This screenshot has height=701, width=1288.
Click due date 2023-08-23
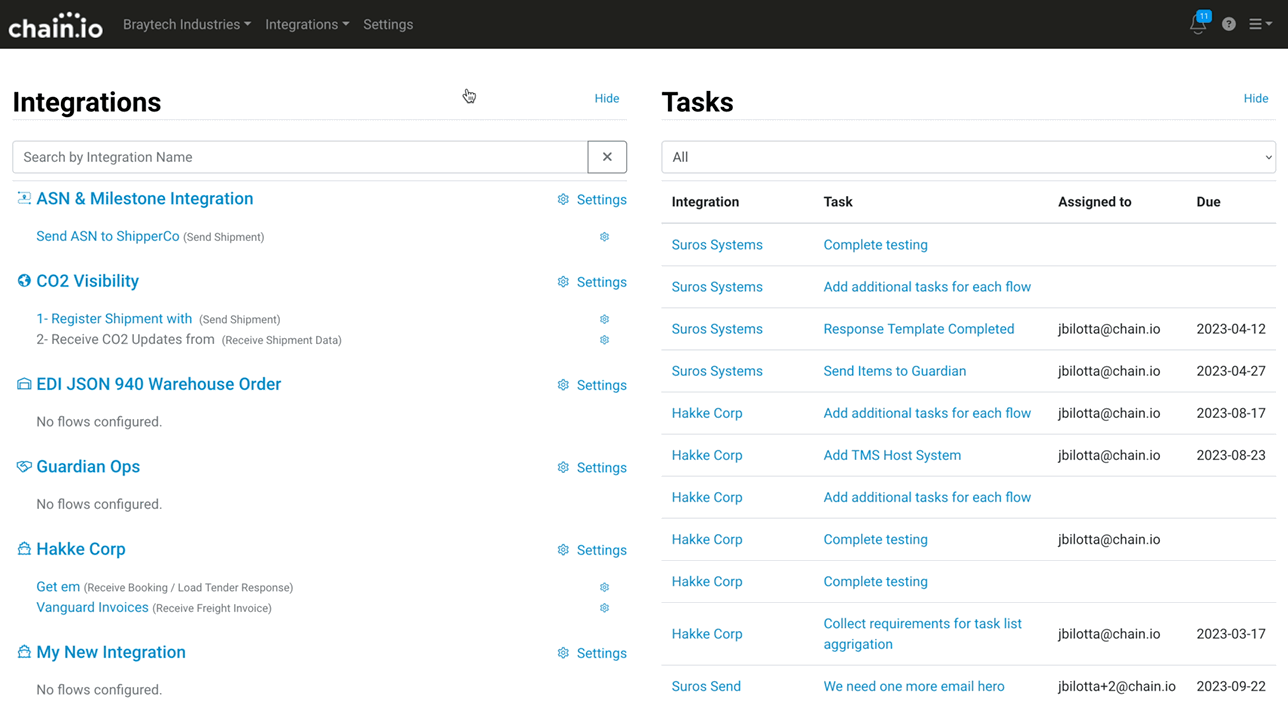click(1231, 455)
